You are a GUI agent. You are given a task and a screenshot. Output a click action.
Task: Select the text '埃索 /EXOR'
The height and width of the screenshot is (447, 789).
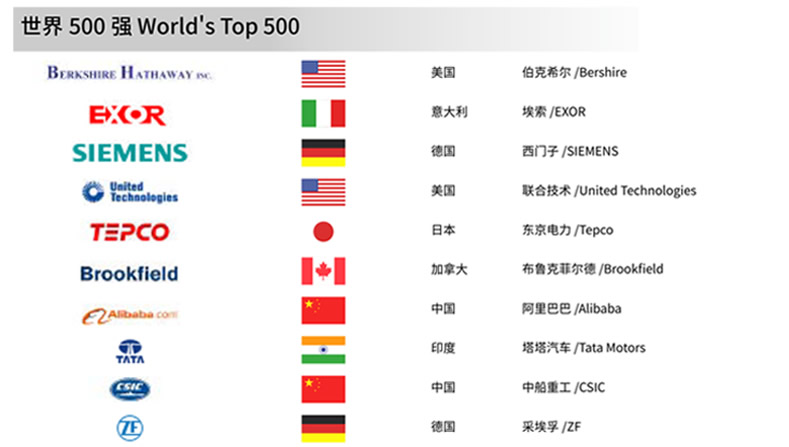click(554, 112)
